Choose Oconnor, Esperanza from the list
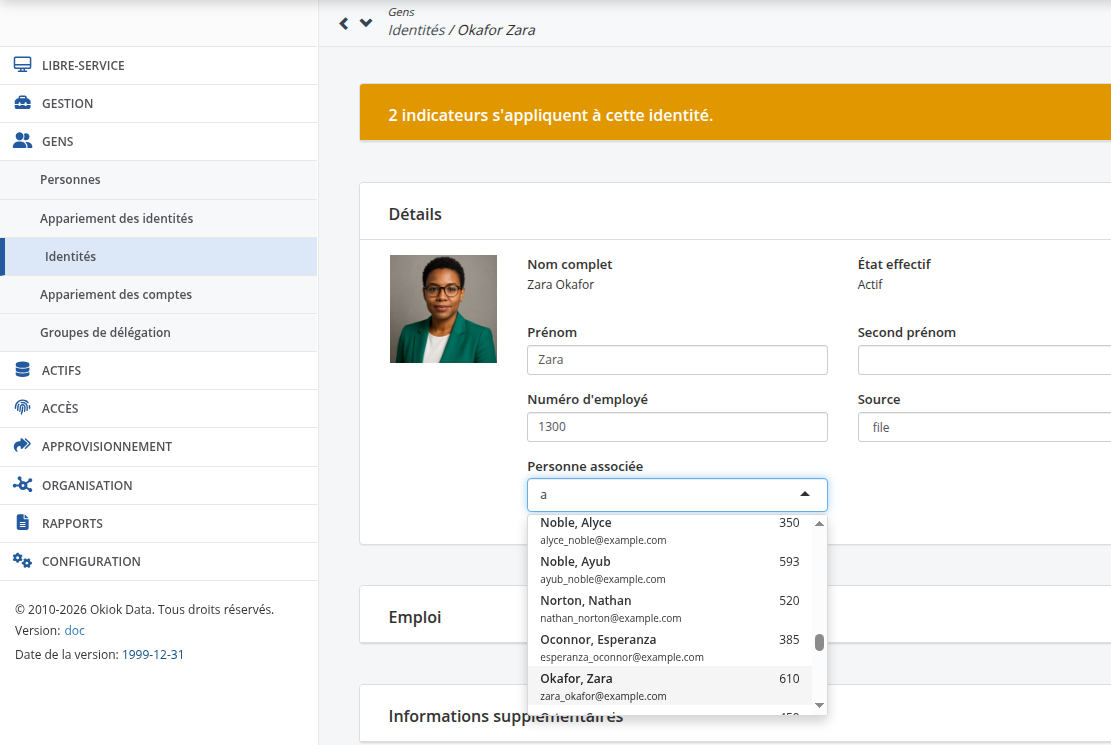1111x745 pixels. 670,648
